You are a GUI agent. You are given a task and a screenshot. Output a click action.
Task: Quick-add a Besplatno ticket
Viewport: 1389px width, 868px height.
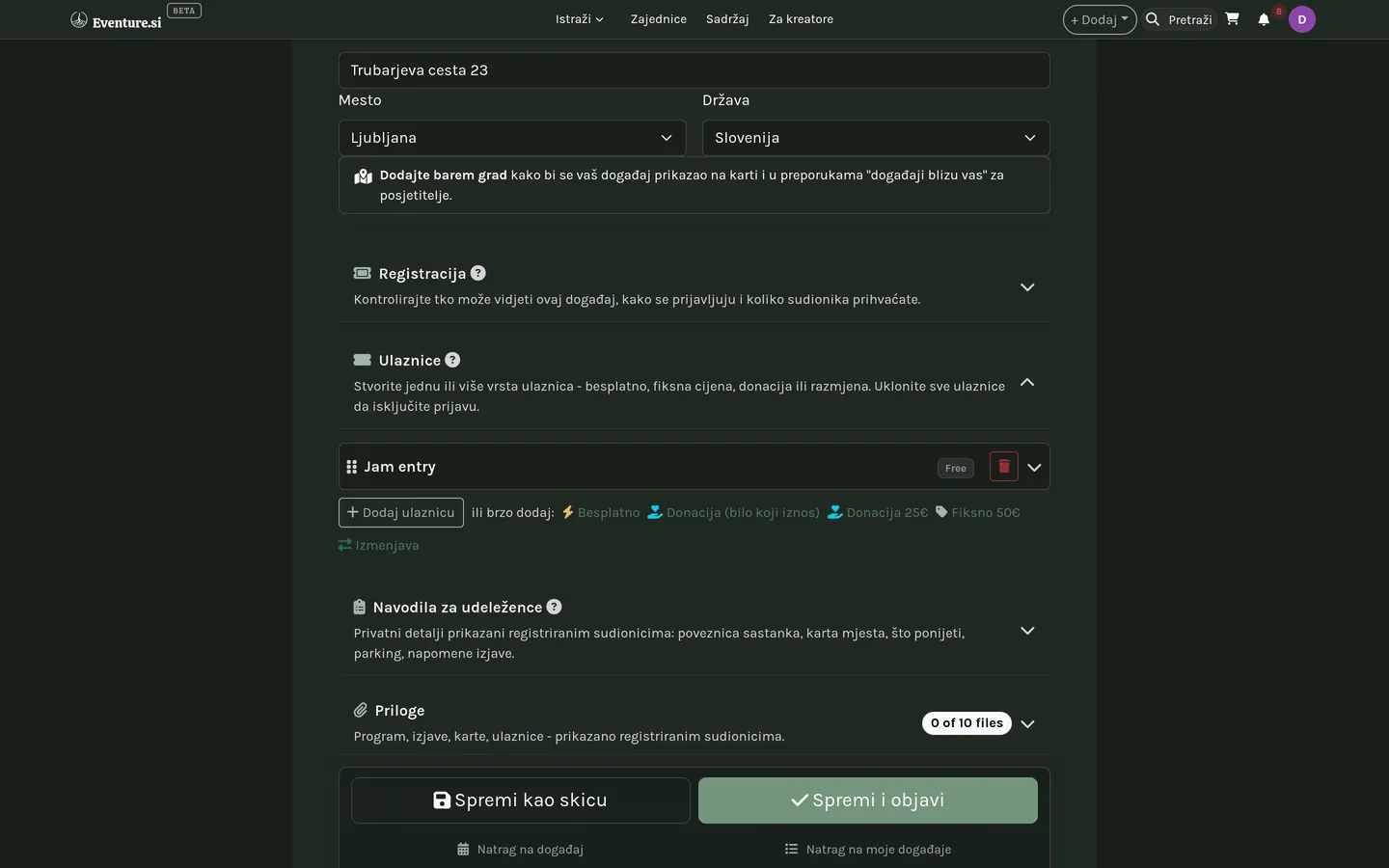pyautogui.click(x=601, y=512)
